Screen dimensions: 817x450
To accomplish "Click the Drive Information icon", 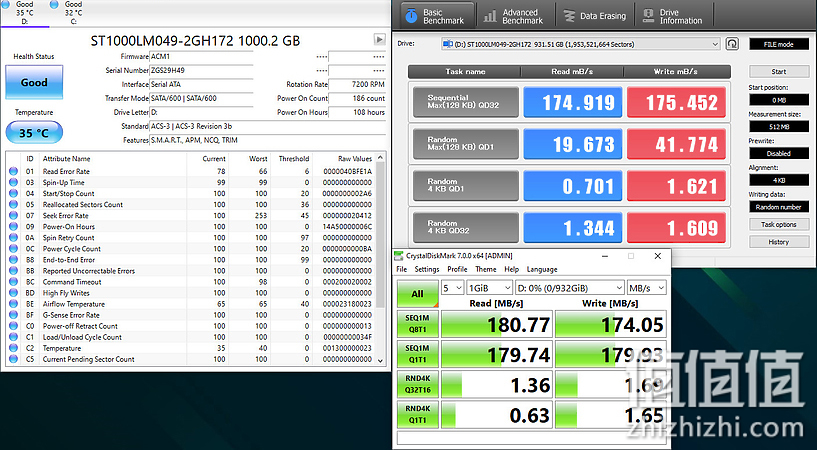I will click(x=648, y=16).
